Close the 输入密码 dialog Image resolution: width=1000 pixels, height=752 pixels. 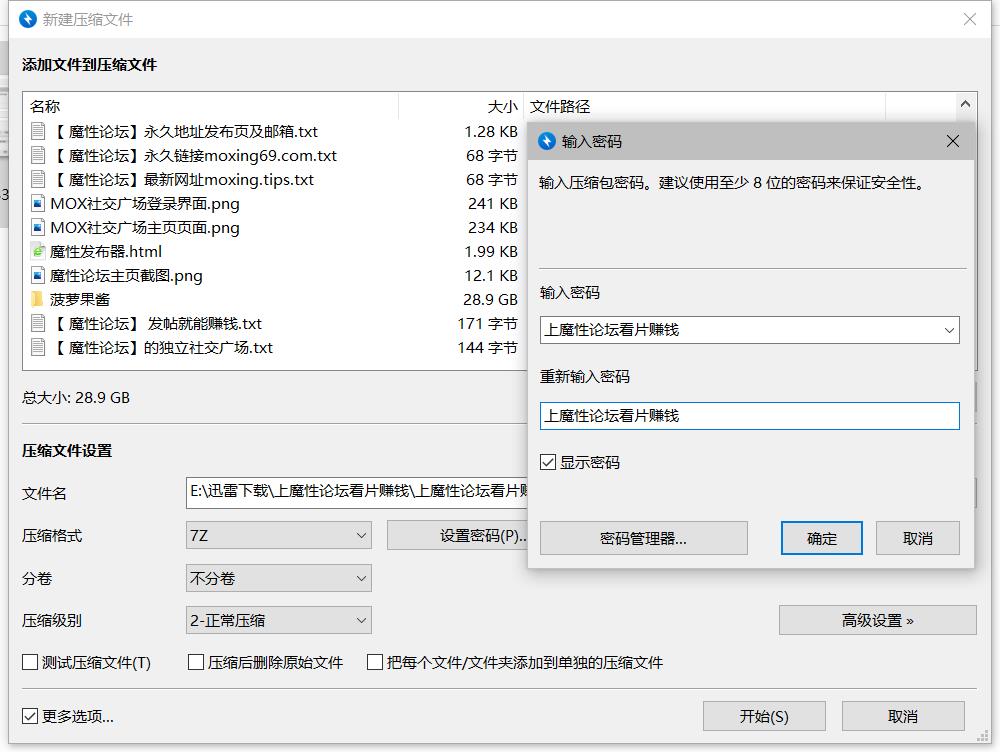coord(953,142)
